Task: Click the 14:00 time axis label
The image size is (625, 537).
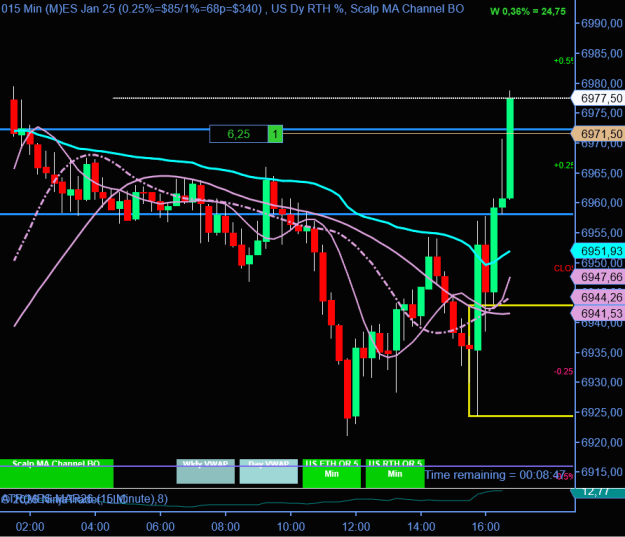Action: pyautogui.click(x=421, y=527)
